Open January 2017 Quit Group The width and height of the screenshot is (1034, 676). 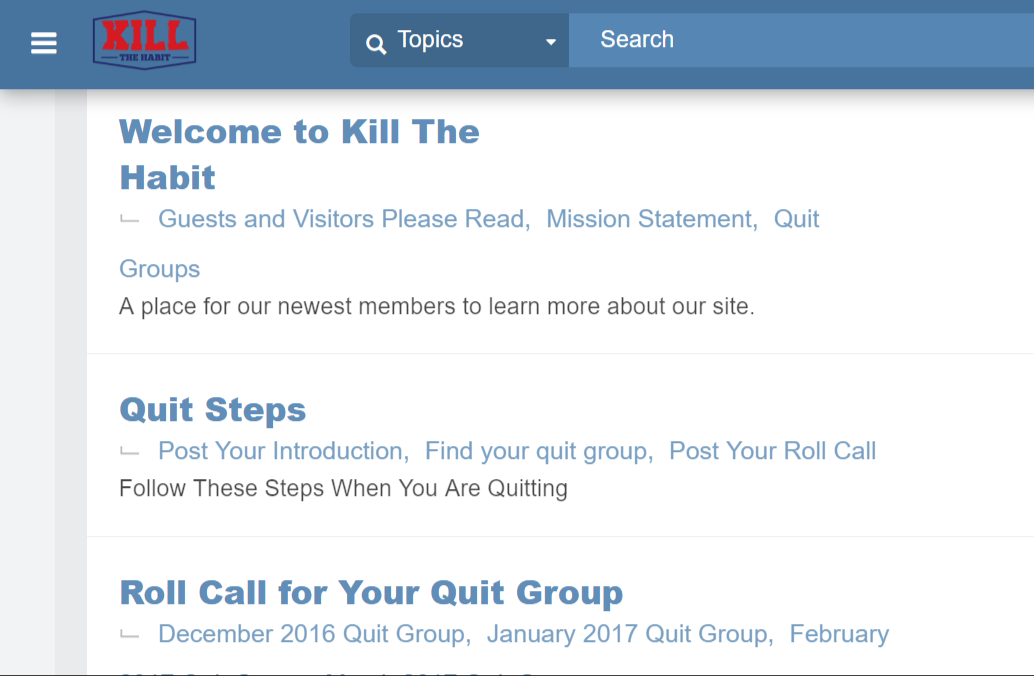tap(630, 634)
